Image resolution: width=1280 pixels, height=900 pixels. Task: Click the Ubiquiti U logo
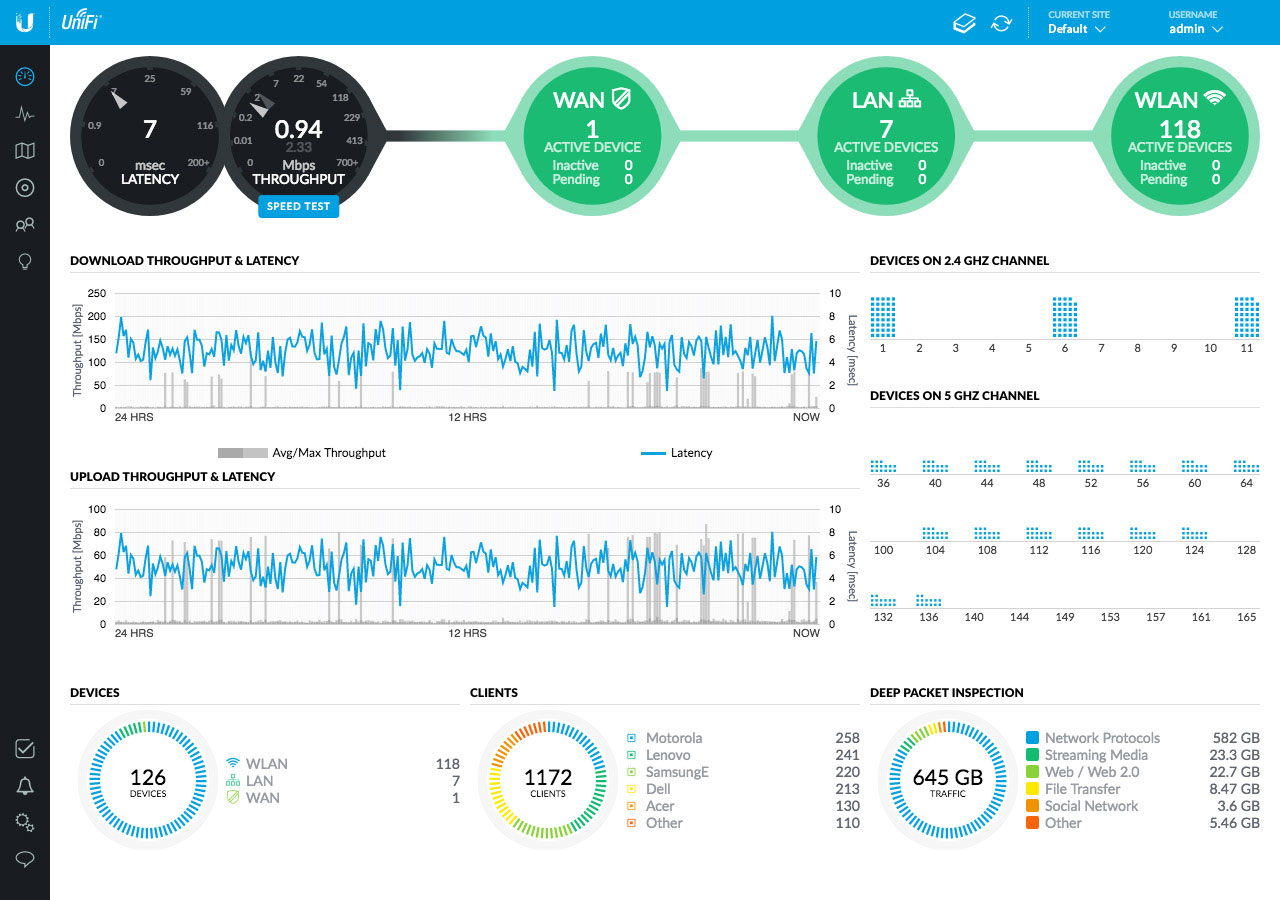tap(25, 22)
